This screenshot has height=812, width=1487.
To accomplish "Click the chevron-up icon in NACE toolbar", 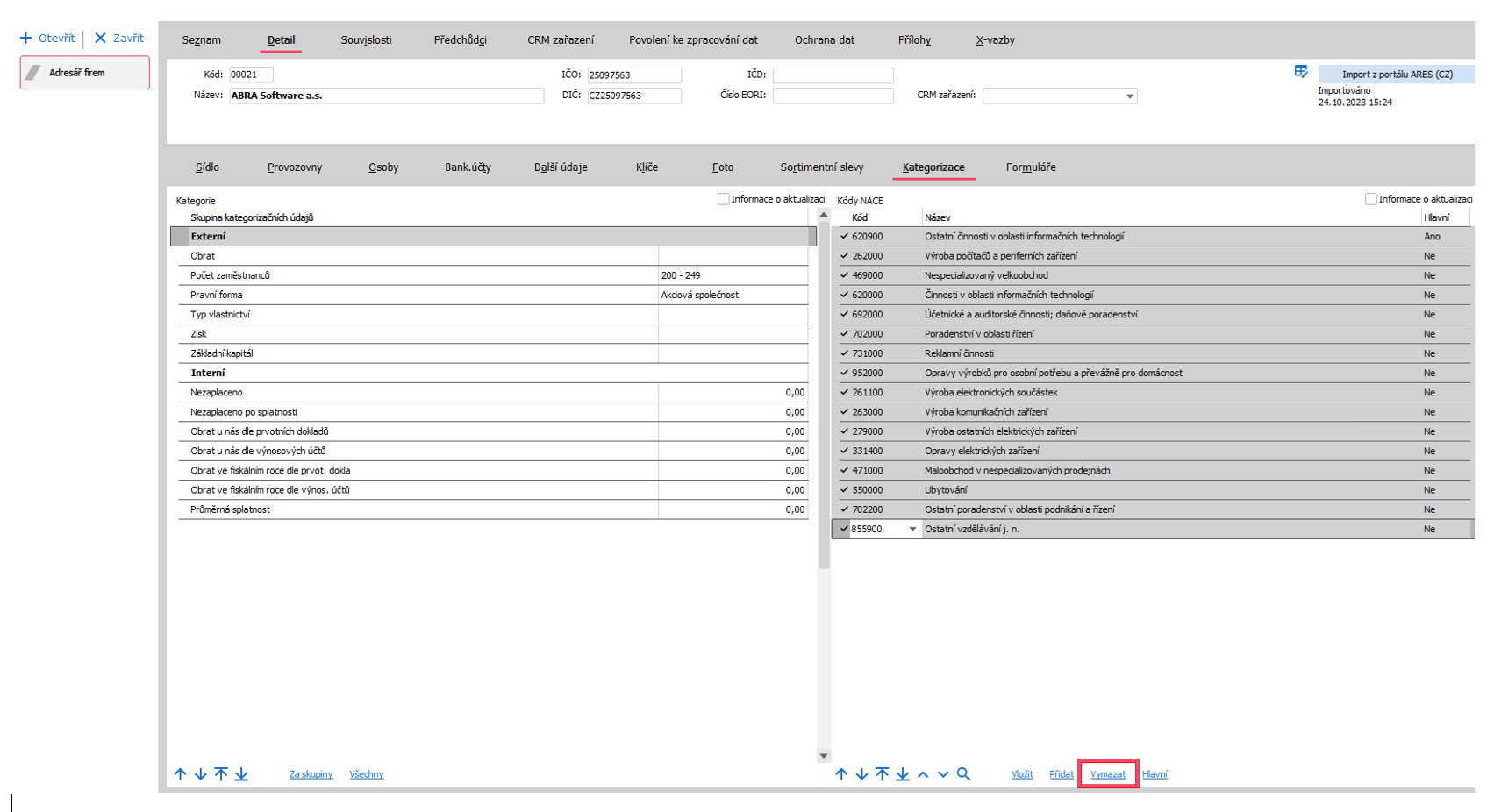I will click(x=923, y=774).
